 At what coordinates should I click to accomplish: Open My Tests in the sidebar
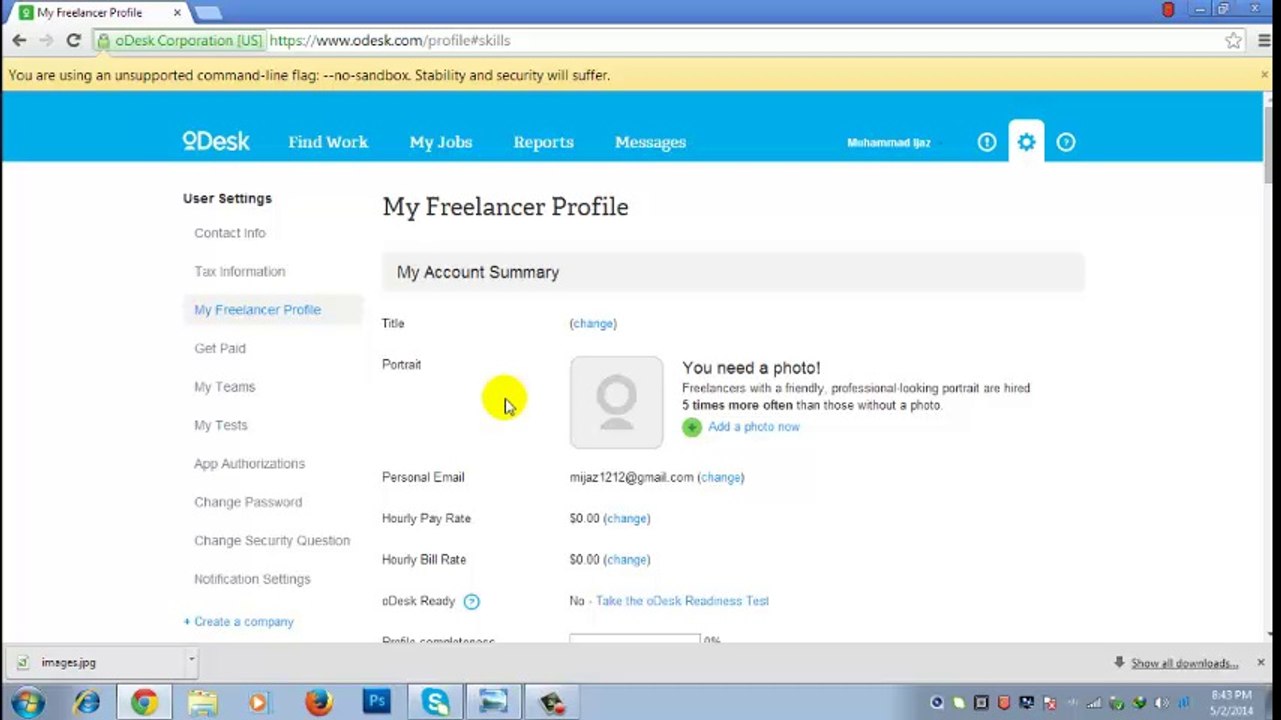point(220,425)
